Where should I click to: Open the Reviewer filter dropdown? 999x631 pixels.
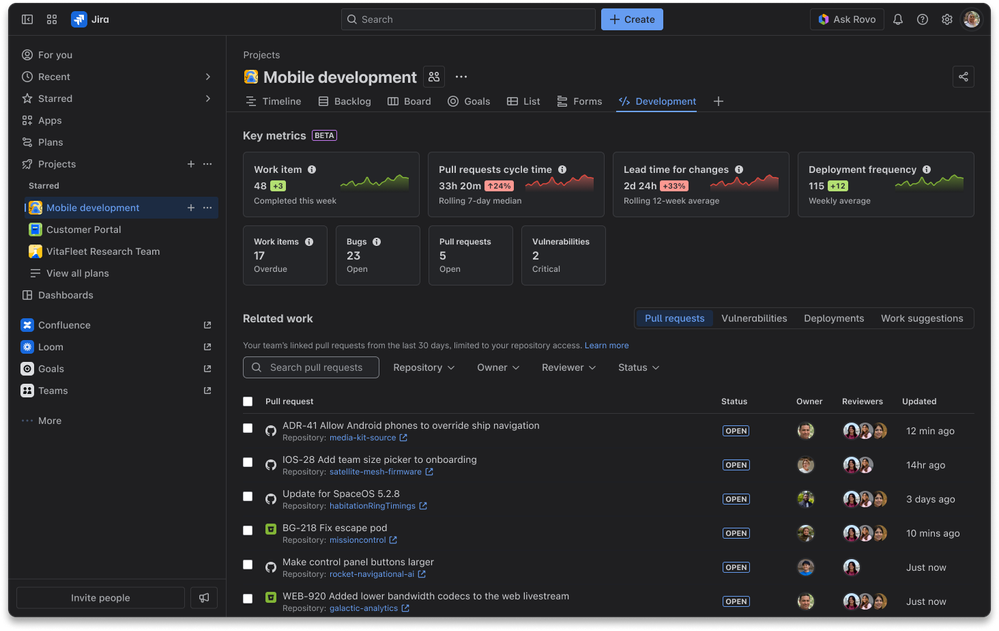point(568,367)
